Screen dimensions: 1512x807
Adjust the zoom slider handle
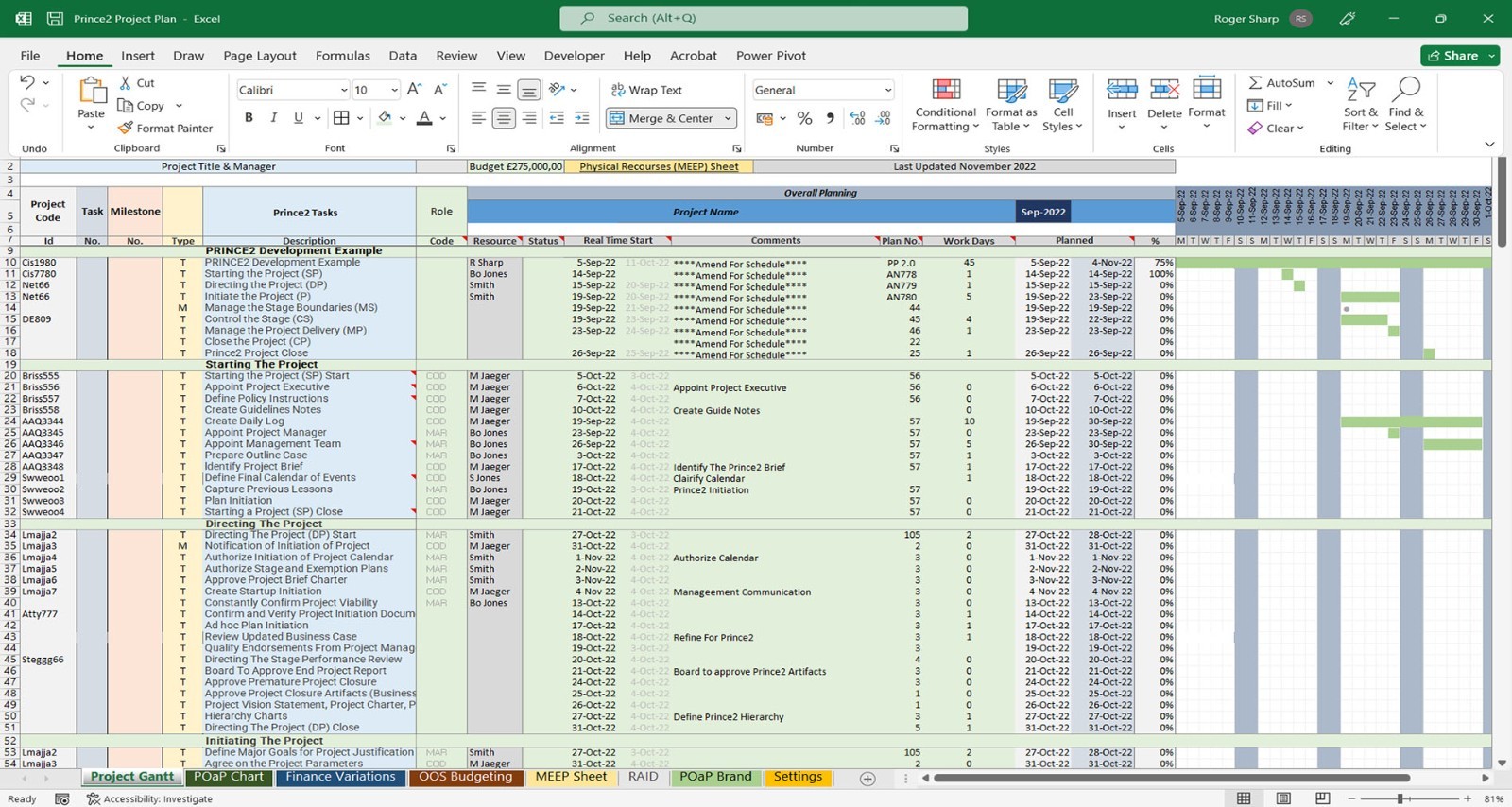click(x=1400, y=799)
